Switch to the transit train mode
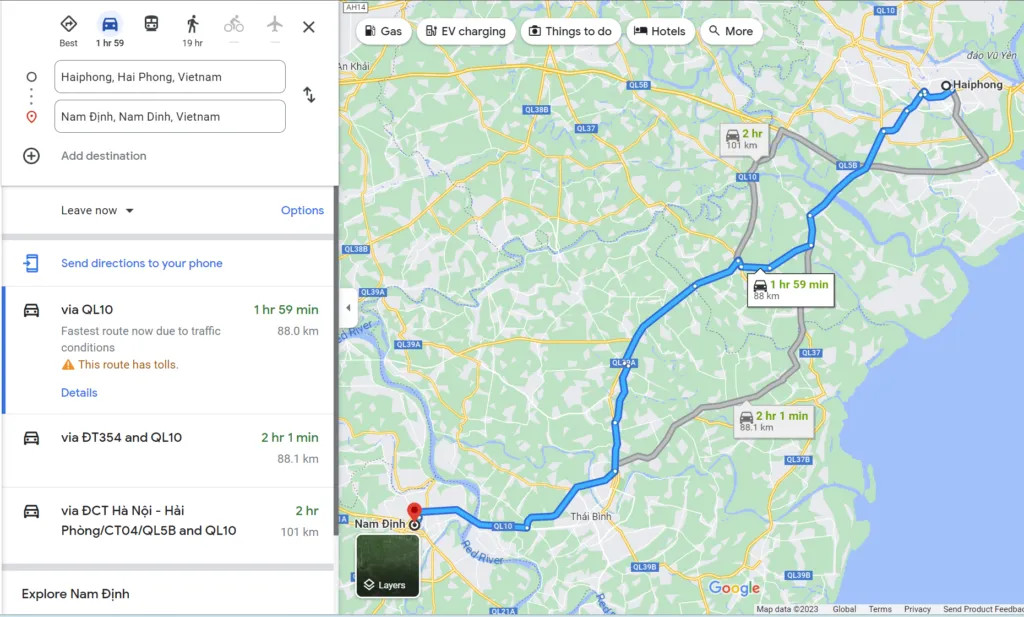 (x=151, y=24)
